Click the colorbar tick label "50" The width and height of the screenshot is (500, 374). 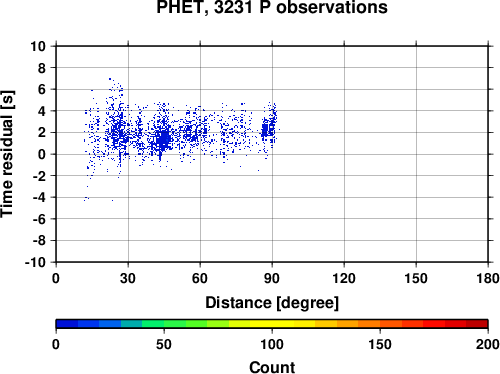point(164,344)
